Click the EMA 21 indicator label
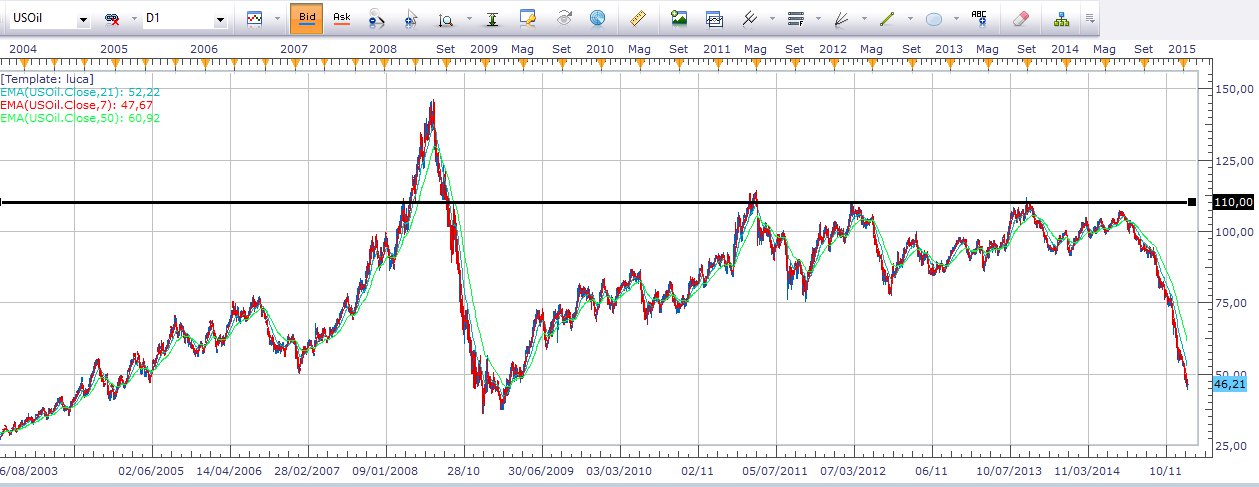This screenshot has width=1259, height=487. tap(80, 91)
